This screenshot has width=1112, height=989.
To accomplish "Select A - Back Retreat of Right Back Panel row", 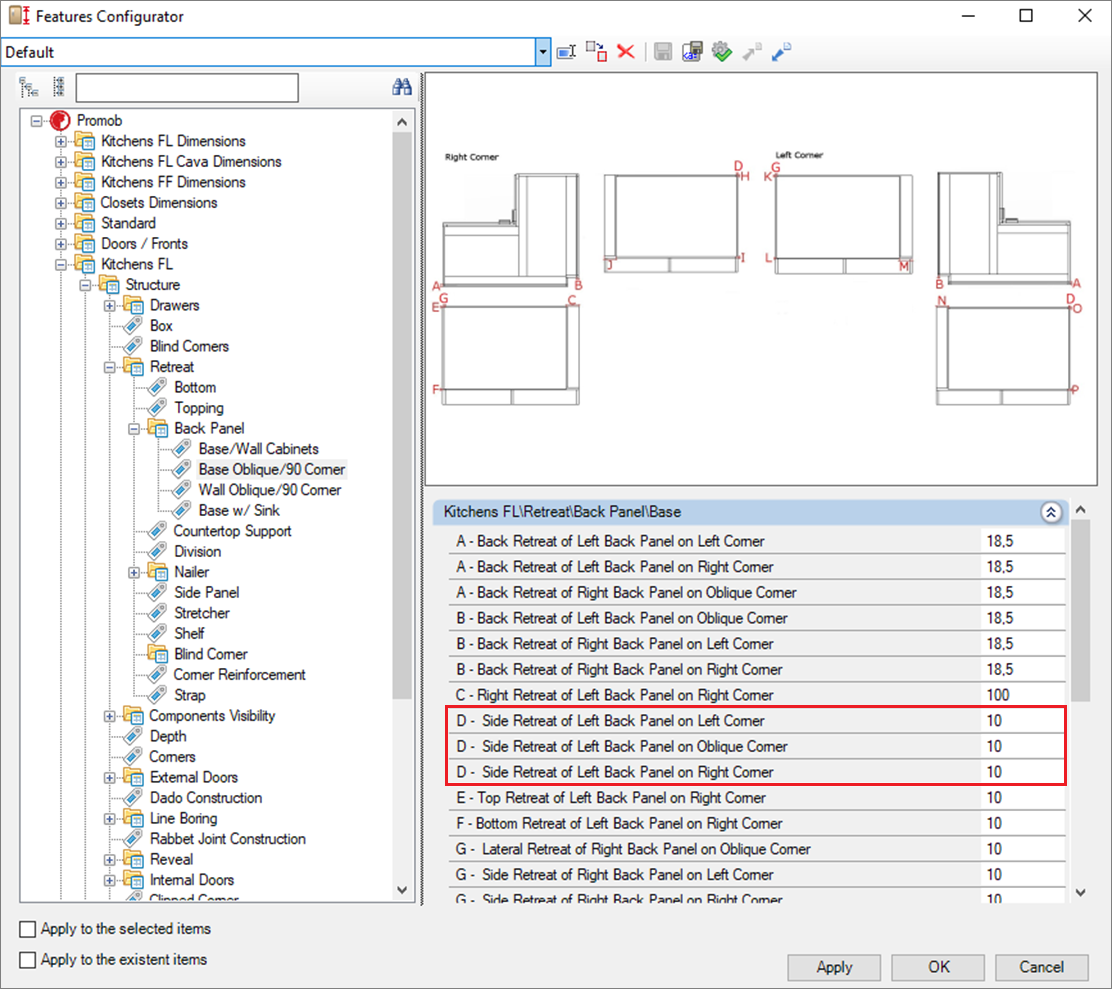I will (757, 592).
